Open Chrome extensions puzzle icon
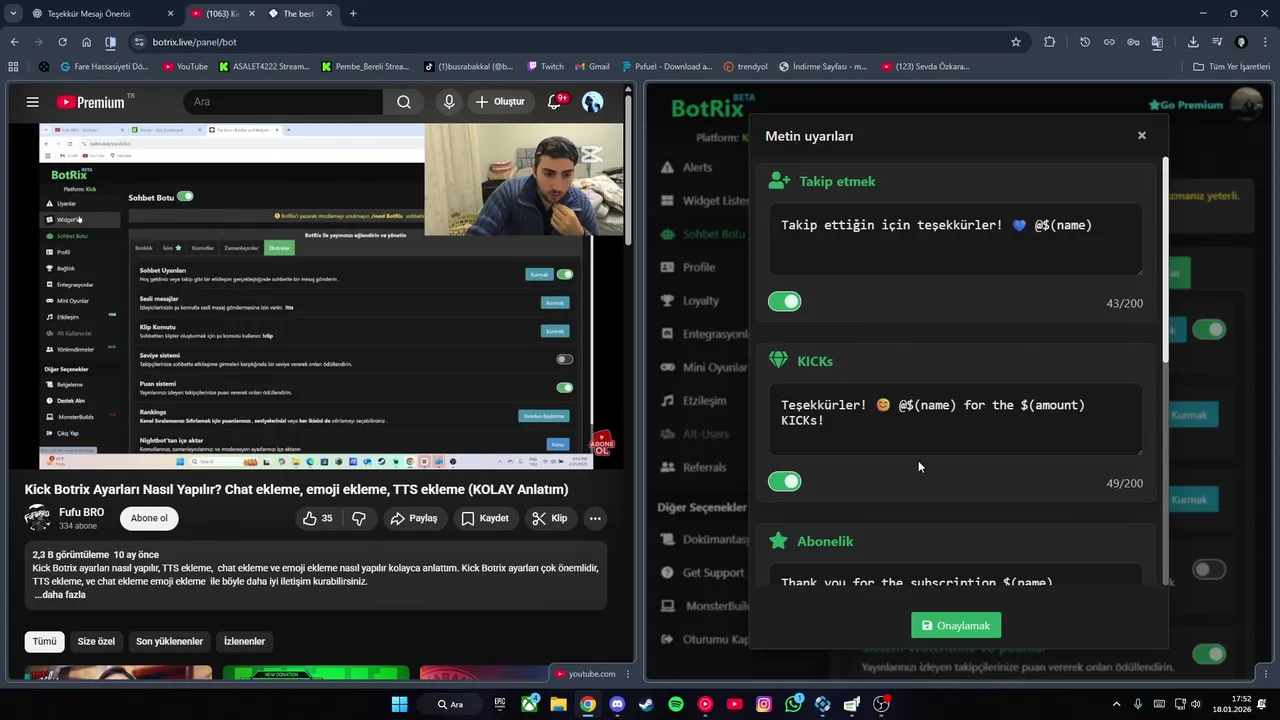 [x=1049, y=42]
